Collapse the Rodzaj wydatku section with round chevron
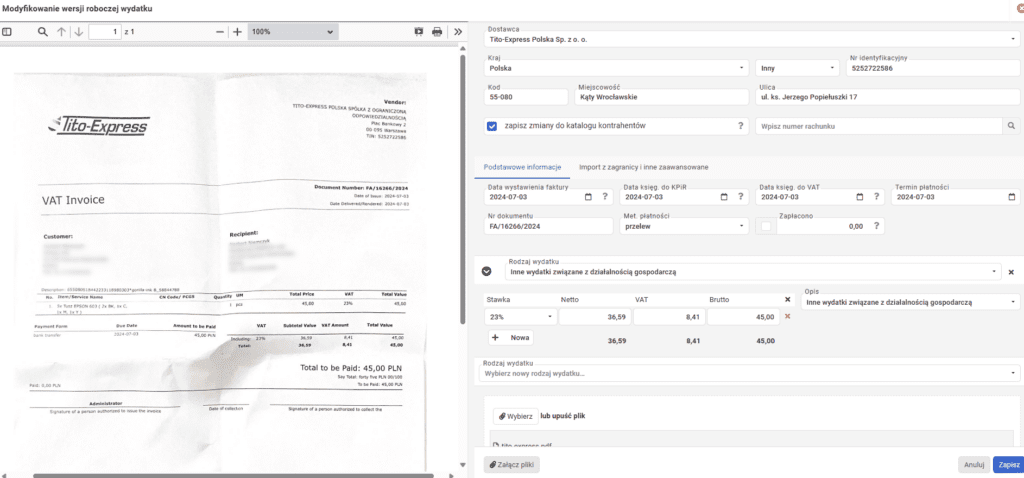This screenshot has height=478, width=1024. pos(487,271)
